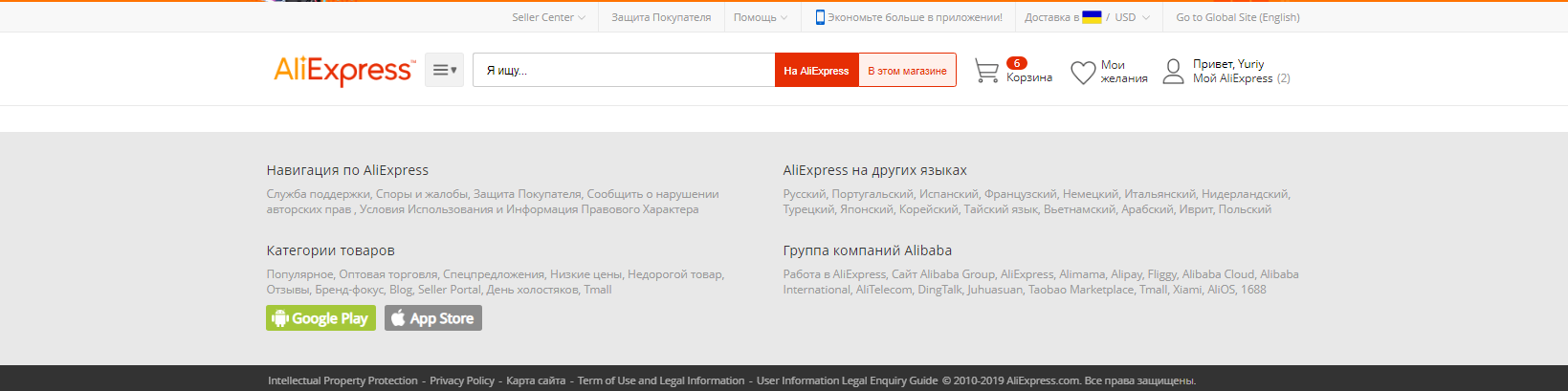The height and width of the screenshot is (391, 1568).
Task: Open 'DingTalk' group link
Action: pyautogui.click(x=939, y=290)
